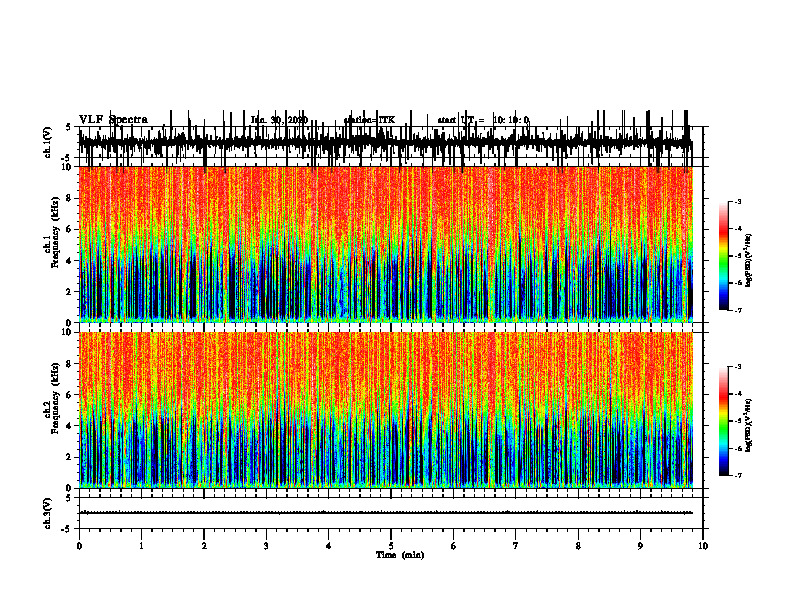Click '-7' on the ch.2 colorbar scale

click(738, 475)
